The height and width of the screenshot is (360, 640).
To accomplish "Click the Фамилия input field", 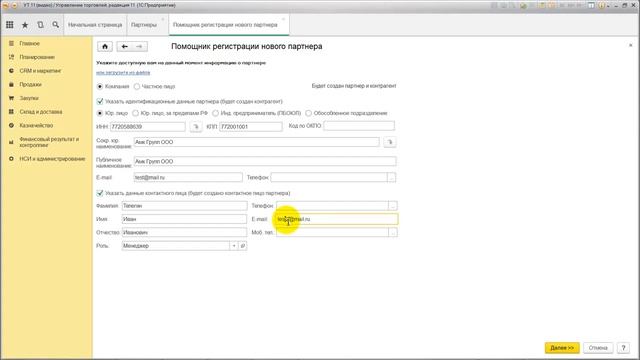I will [x=184, y=206].
